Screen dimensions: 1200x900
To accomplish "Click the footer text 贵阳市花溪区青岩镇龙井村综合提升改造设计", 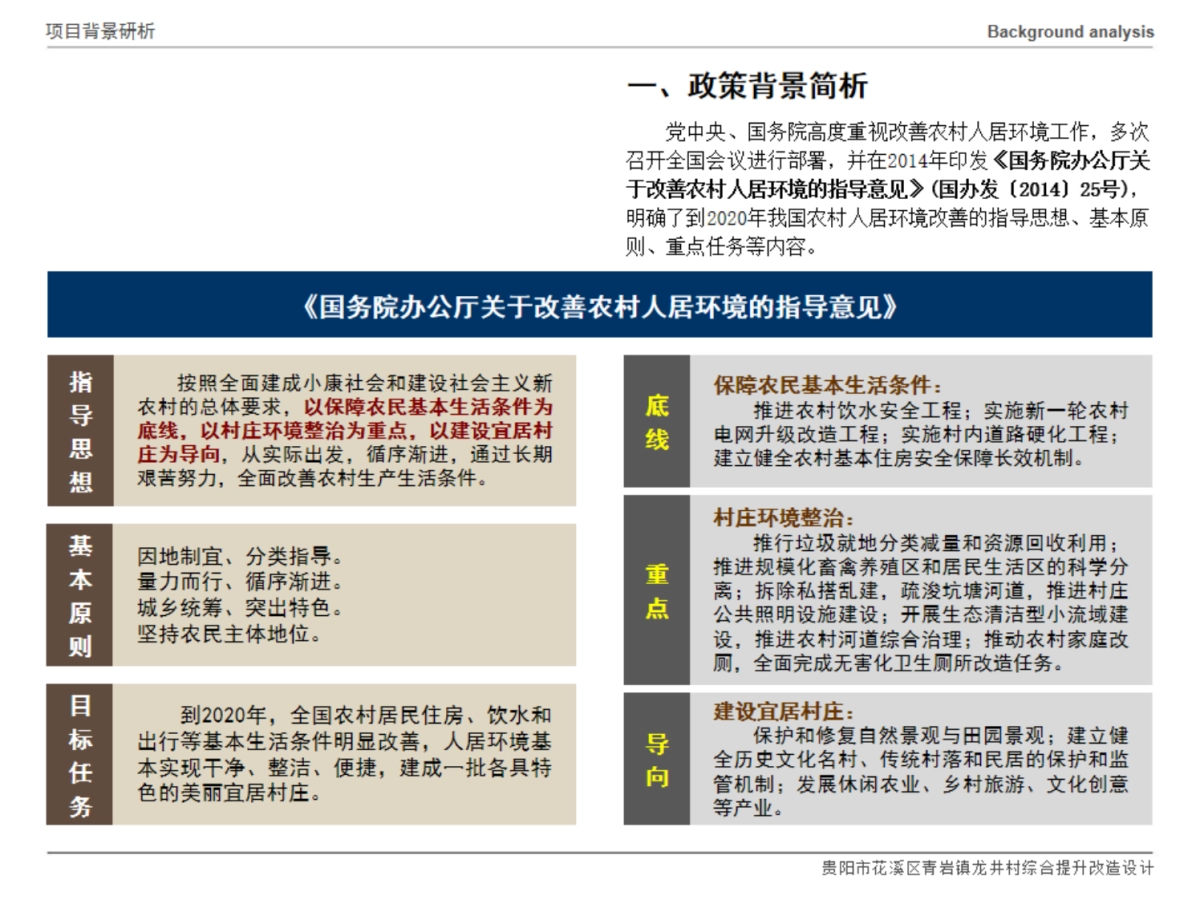I will pos(985,868).
